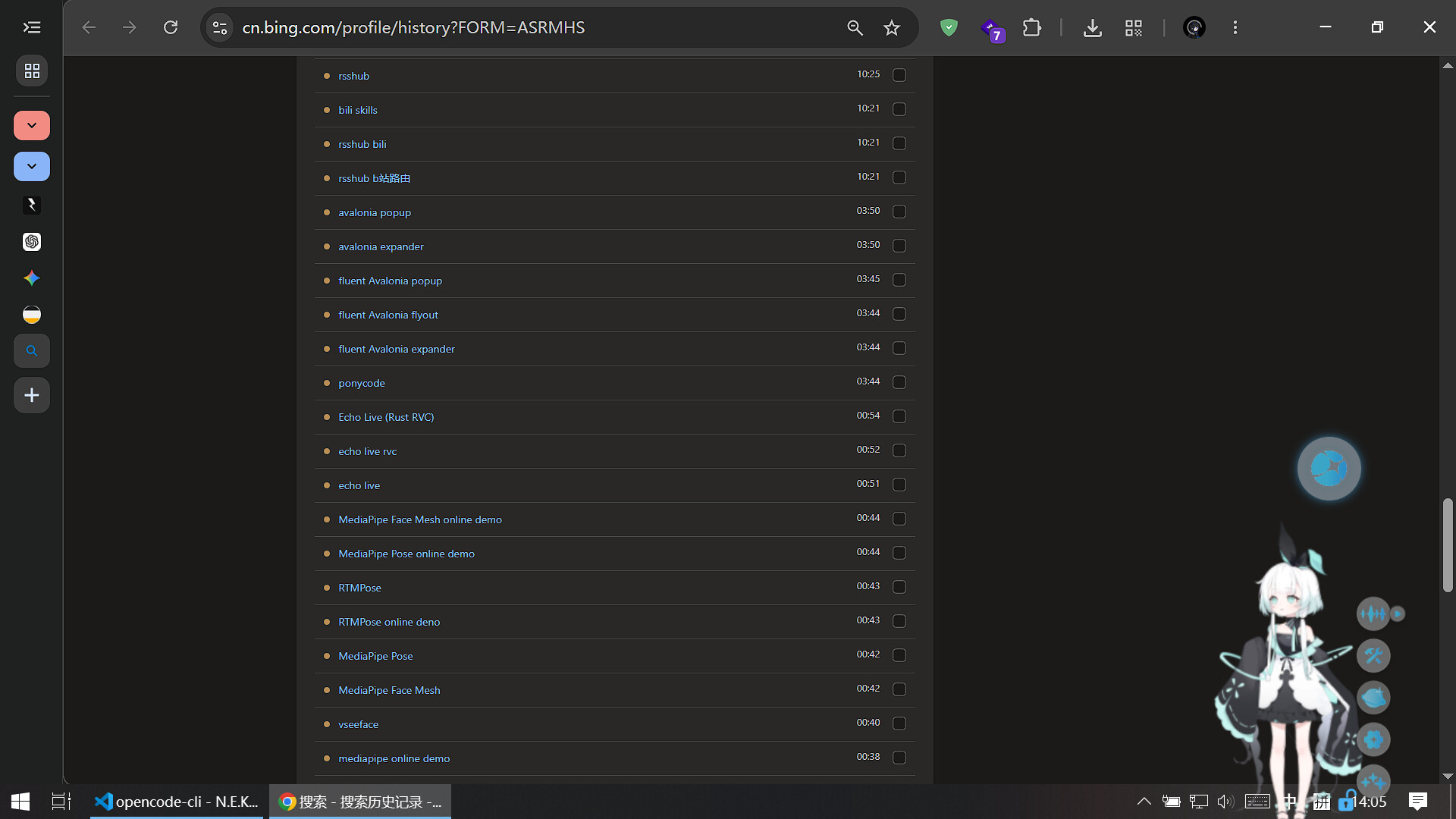Select the Bing search sidebar tab

click(32, 351)
